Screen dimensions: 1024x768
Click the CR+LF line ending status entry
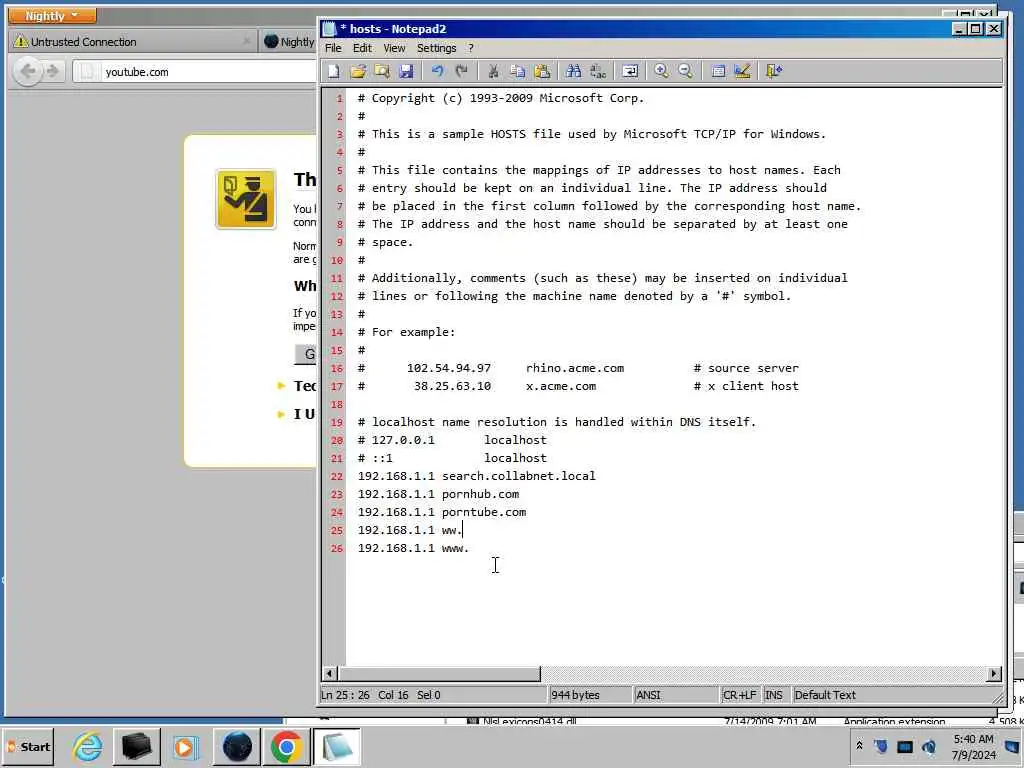point(739,695)
